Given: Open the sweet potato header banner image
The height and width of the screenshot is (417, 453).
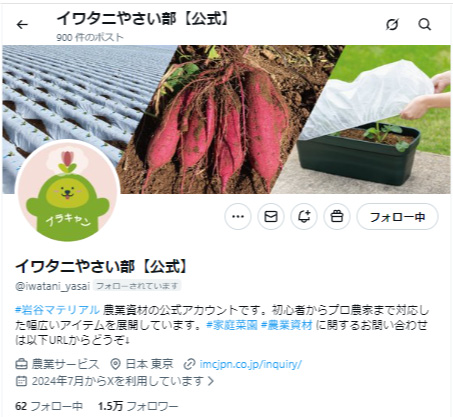Looking at the screenshot, I should click(226, 119).
